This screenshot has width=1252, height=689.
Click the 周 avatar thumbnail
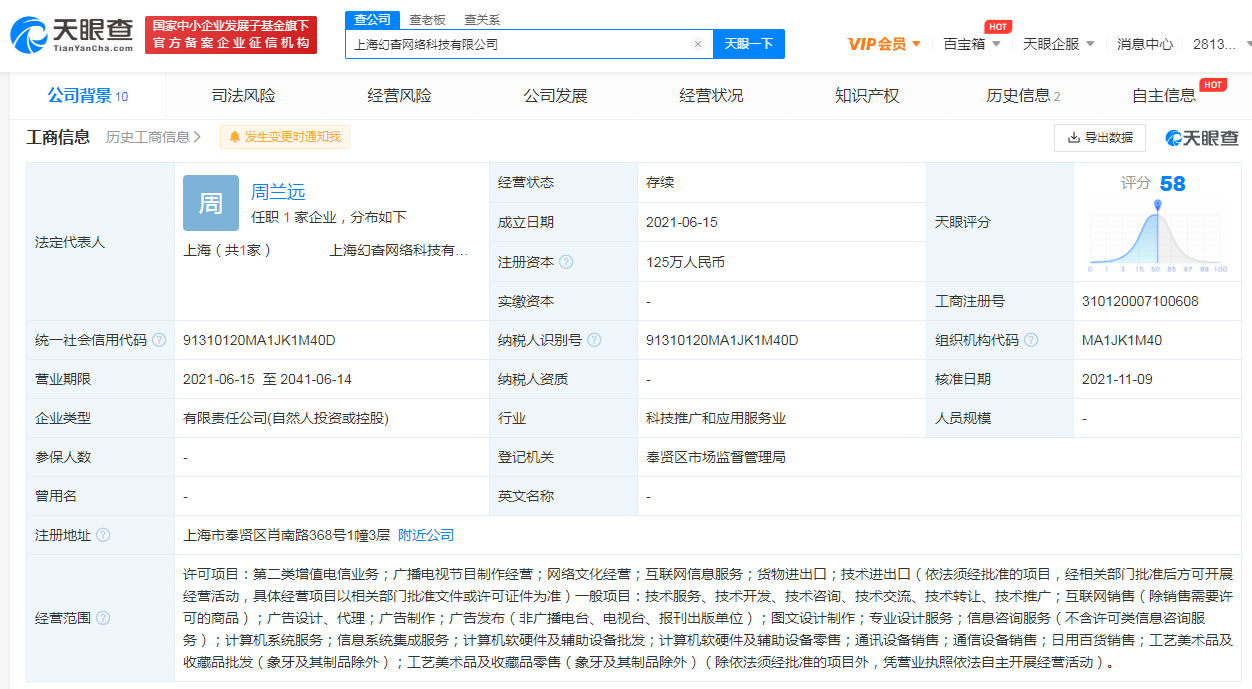pos(211,203)
